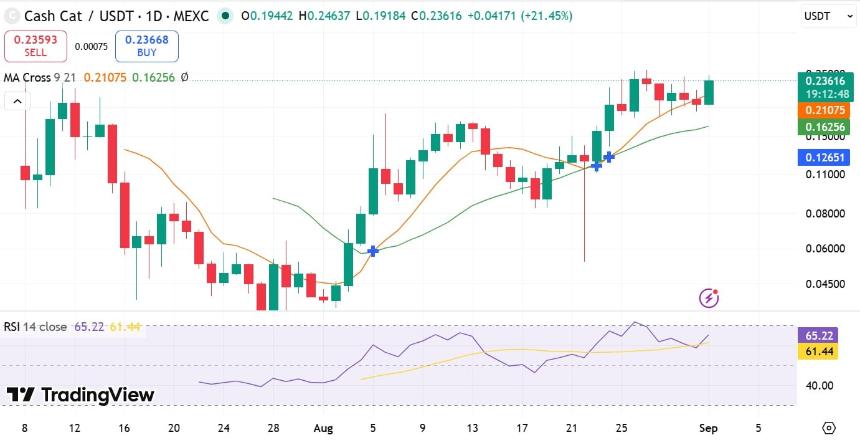Click the Ø symbol after MA Cross values
Image resolution: width=860 pixels, height=440 pixels.
coord(184,78)
